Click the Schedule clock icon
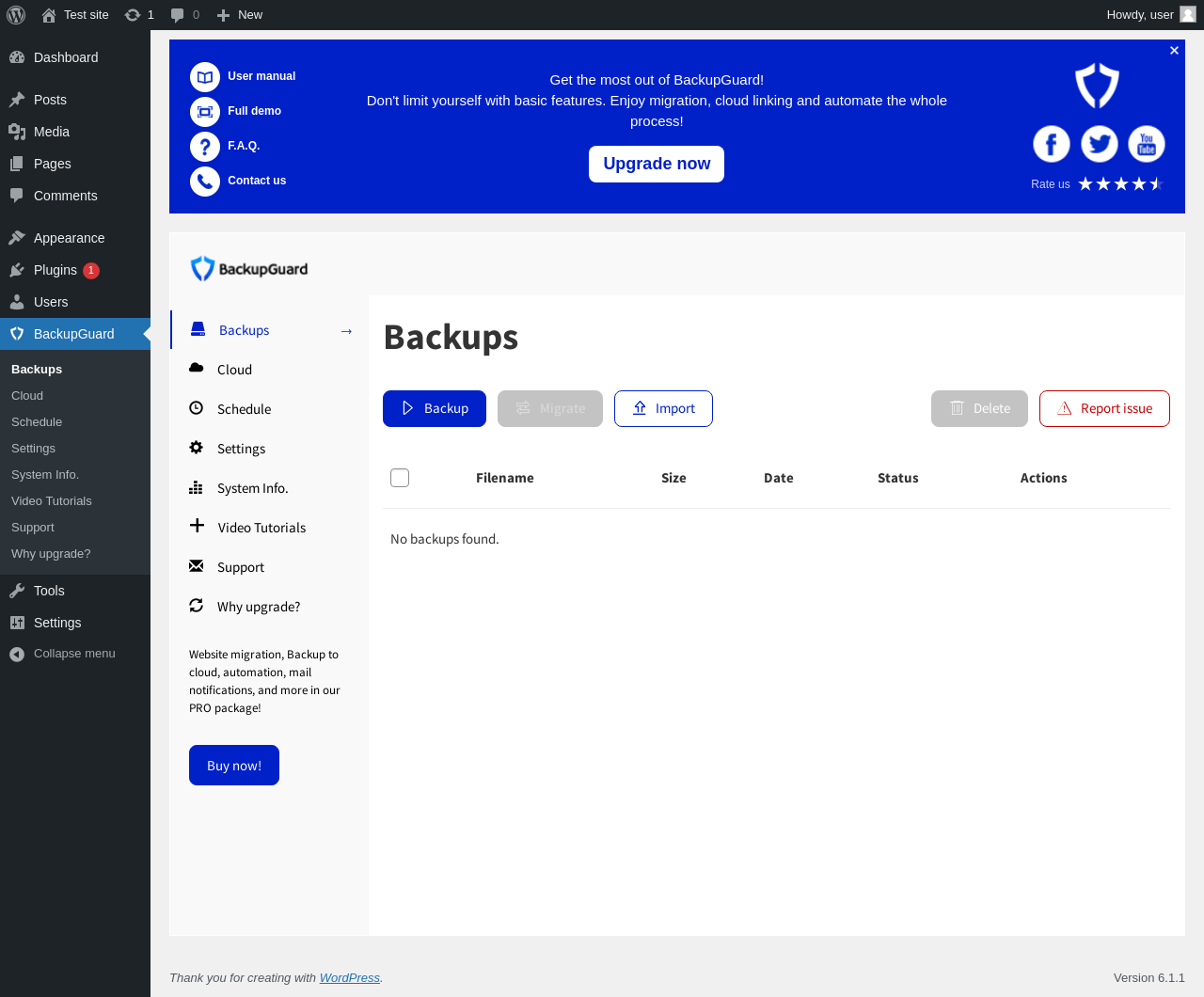Viewport: 1204px width, 997px height. (197, 408)
